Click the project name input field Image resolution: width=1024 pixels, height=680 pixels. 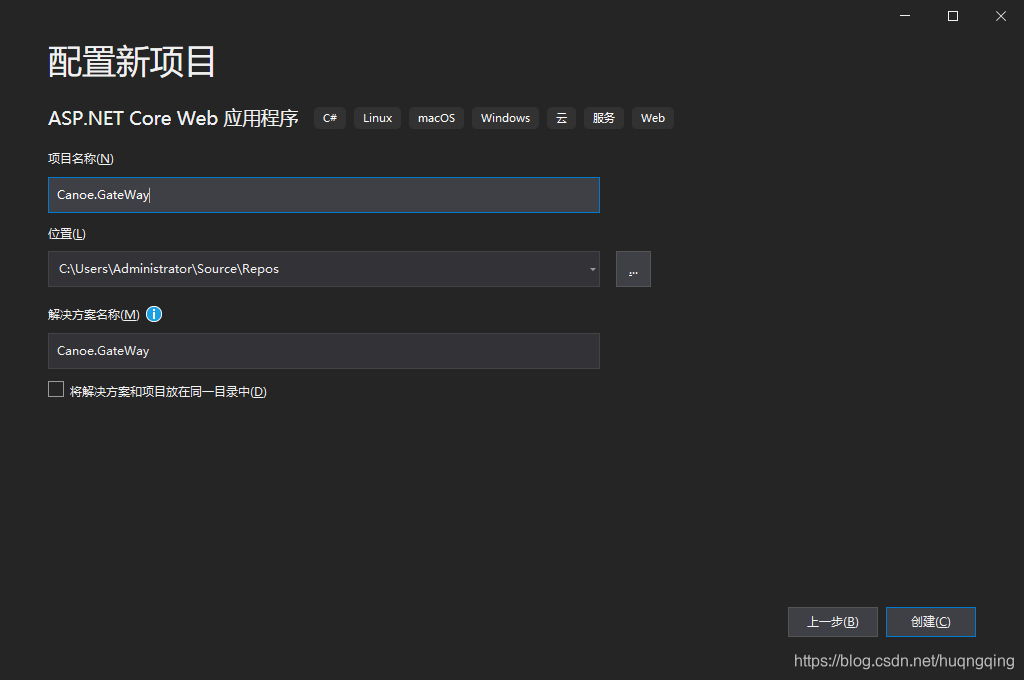pyautogui.click(x=324, y=195)
